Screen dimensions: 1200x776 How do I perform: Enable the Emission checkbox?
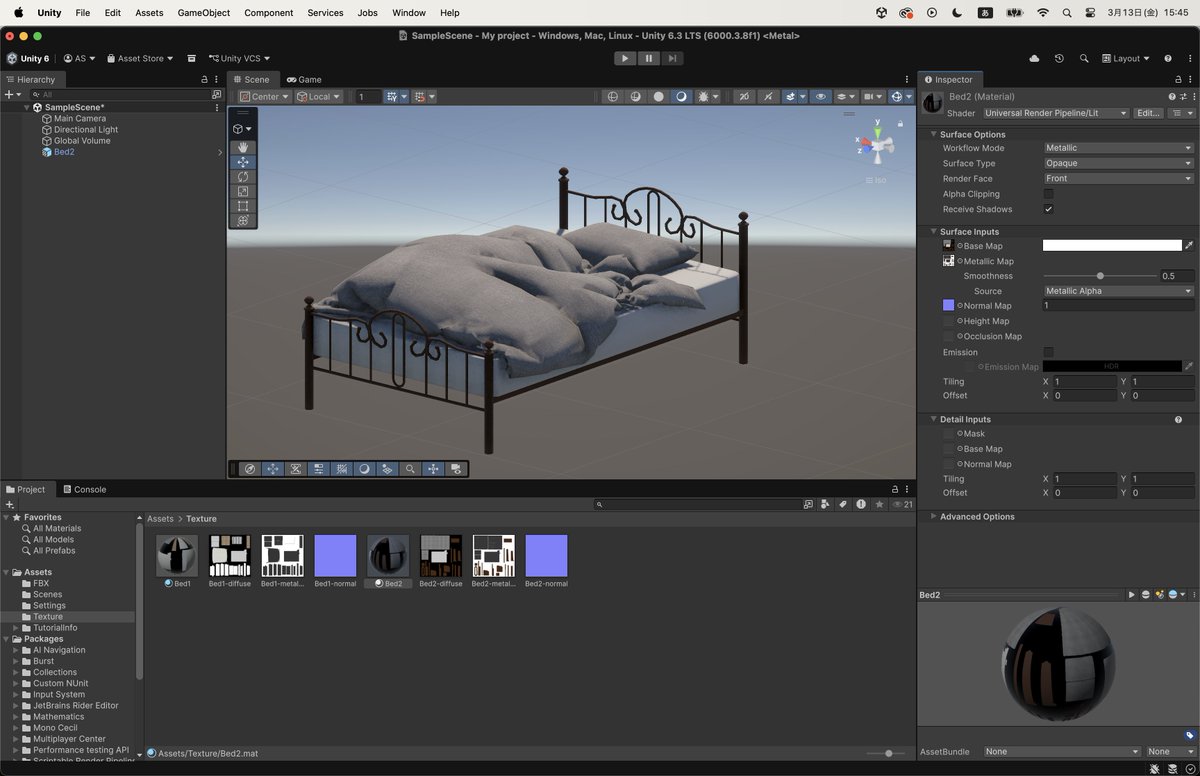point(1048,352)
